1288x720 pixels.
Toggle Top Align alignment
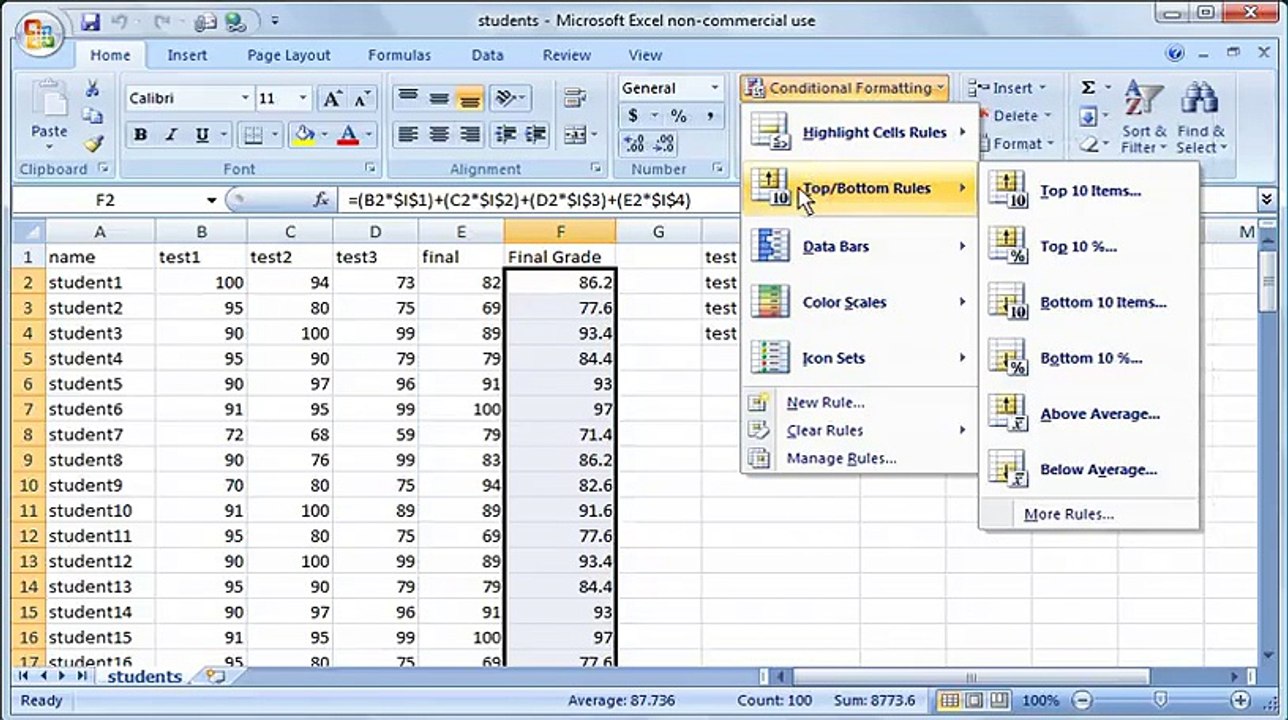[407, 98]
